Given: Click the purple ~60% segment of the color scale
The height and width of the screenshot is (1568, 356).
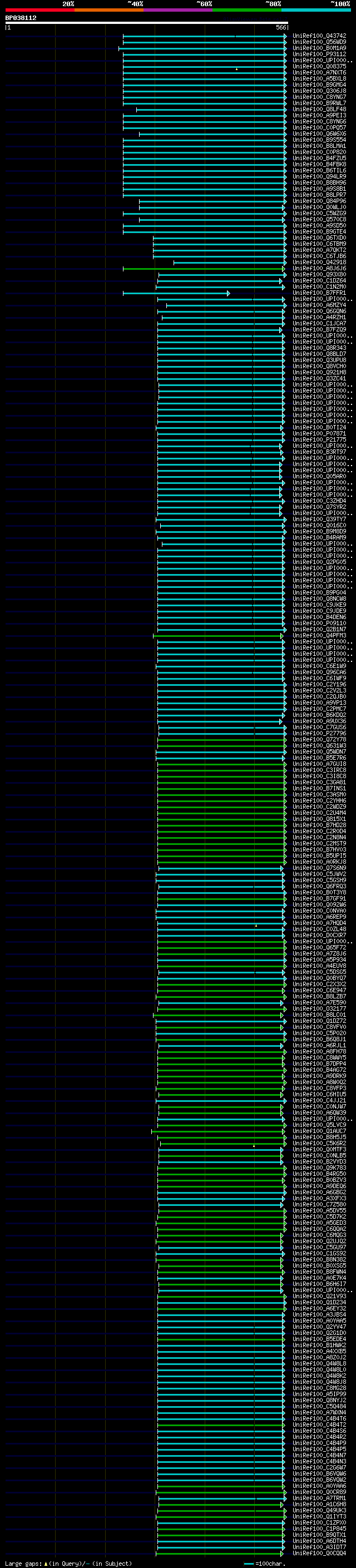Looking at the screenshot, I should (x=177, y=10).
